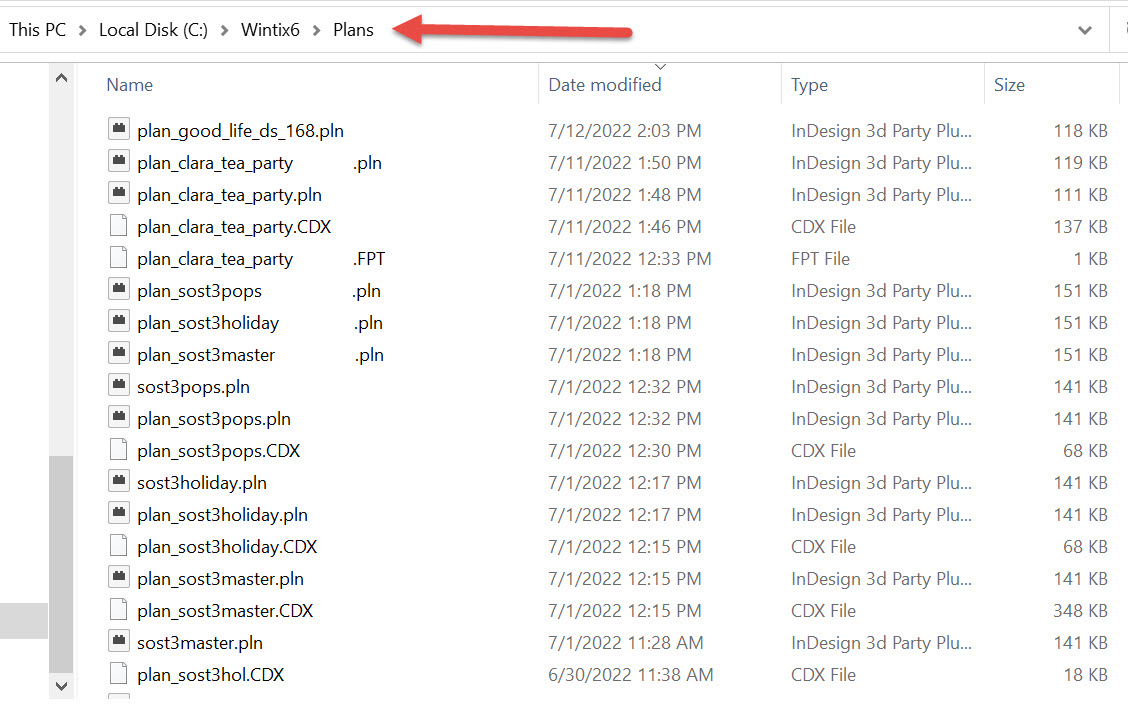Click the plan_sost3holiday.CDX file icon
Viewport: 1128px width, 713px height.
coord(119,545)
